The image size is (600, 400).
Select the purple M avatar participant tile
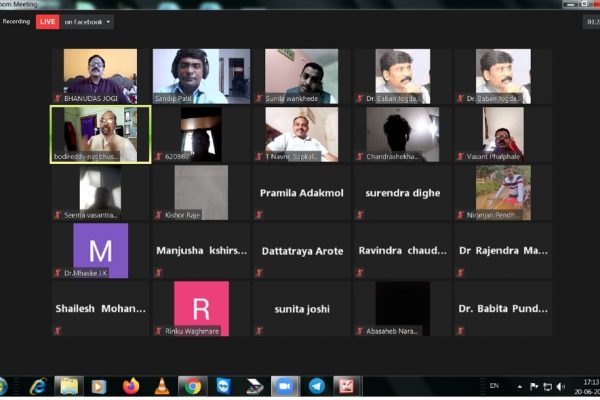click(100, 250)
